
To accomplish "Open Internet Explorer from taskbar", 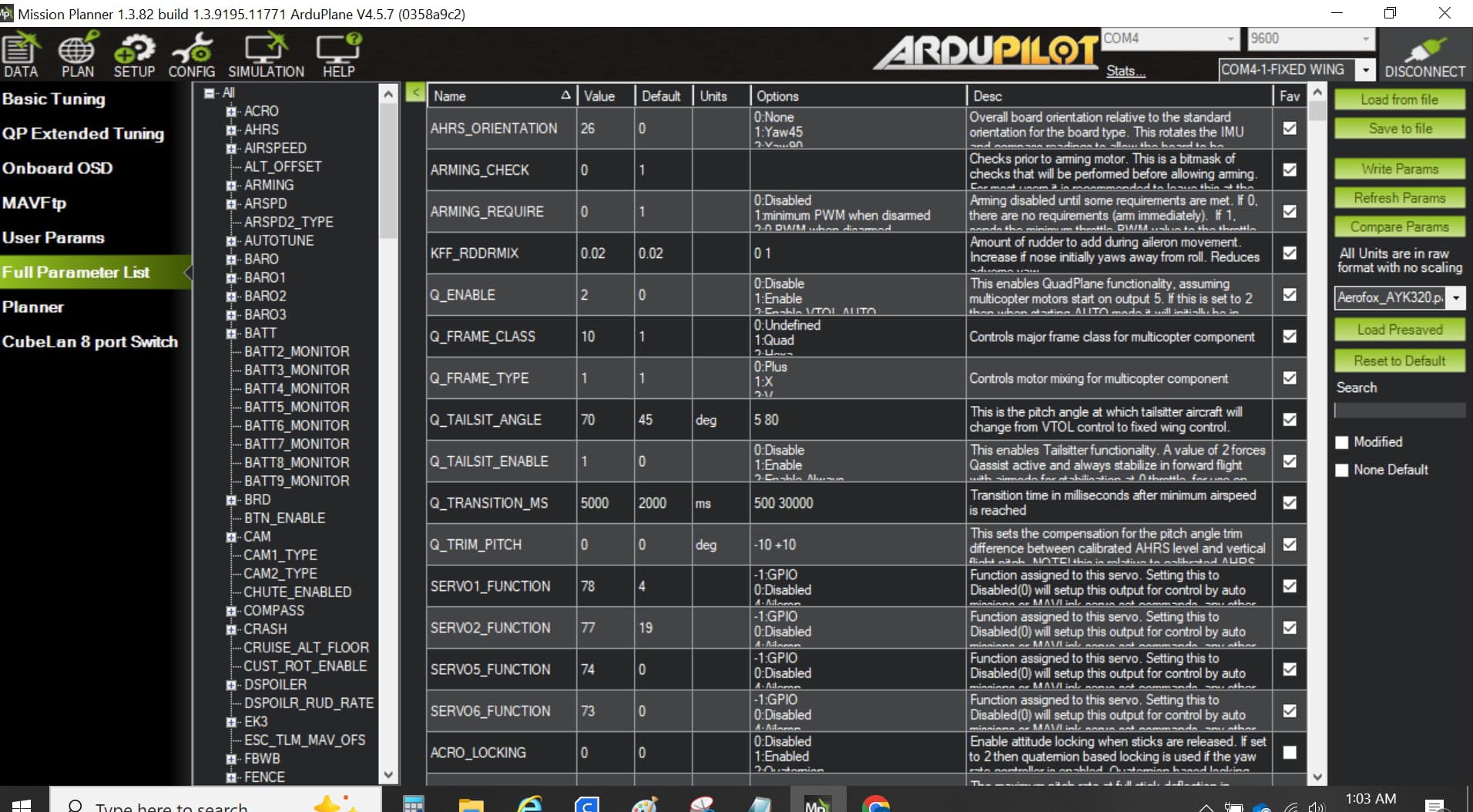I will [529, 804].
